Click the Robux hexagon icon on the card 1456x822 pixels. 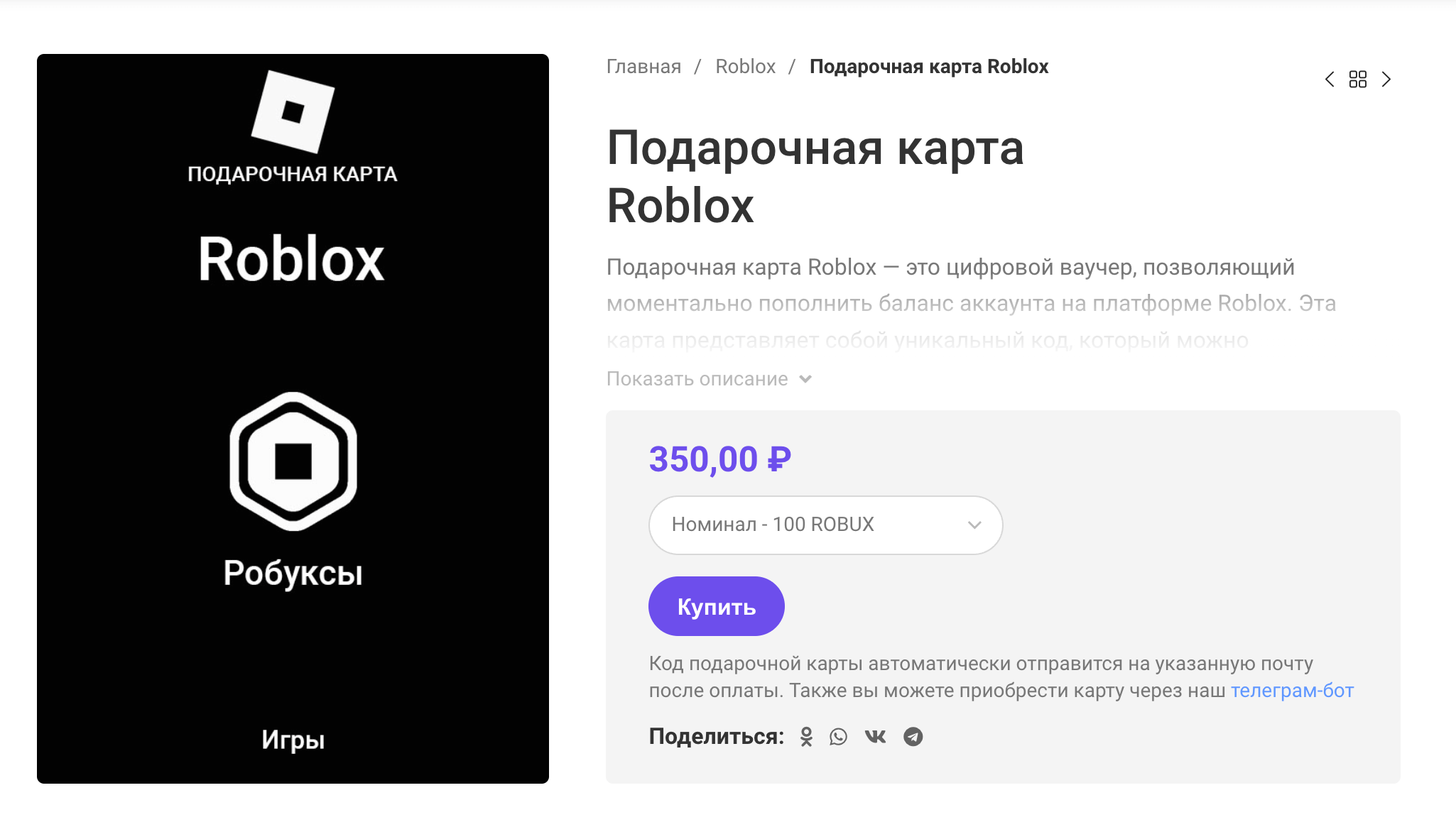(293, 461)
